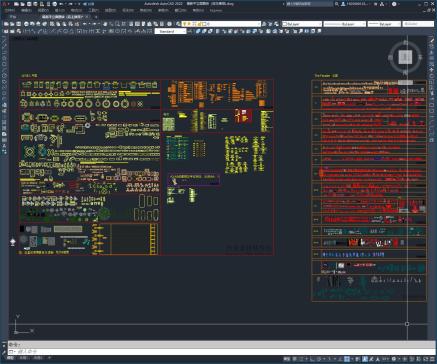Click Plot in the quick access toolbar
437x364 pixels.
pos(54,4)
